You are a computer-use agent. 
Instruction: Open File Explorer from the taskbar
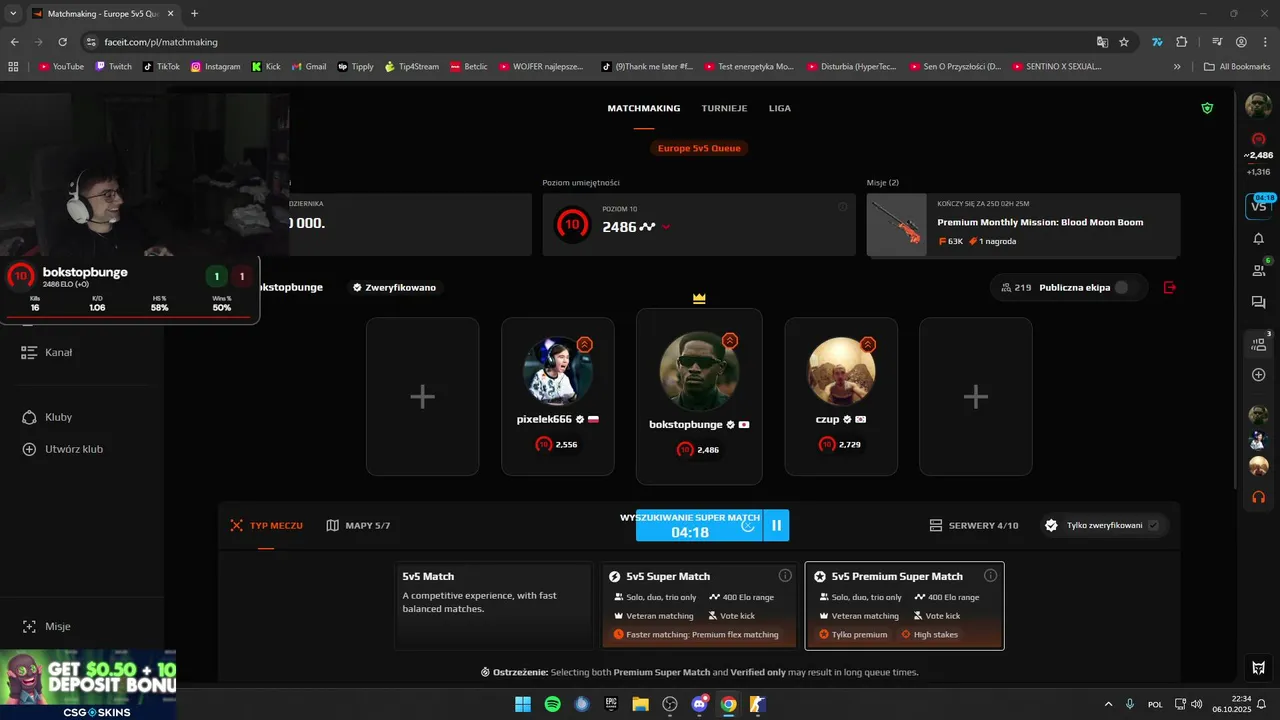[640, 704]
